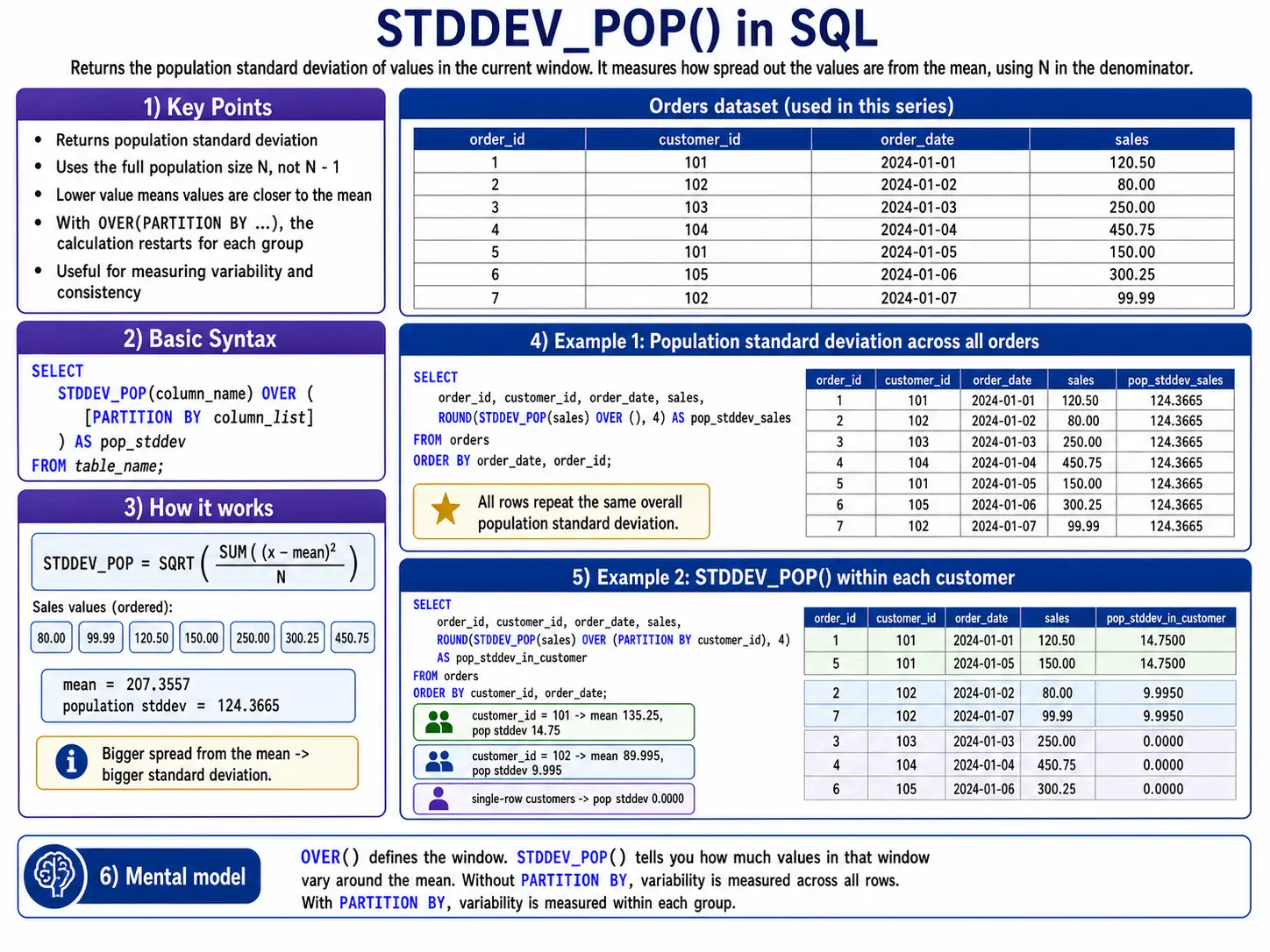Click the 'ORDER BY order_date, order_id;' line

512,460
